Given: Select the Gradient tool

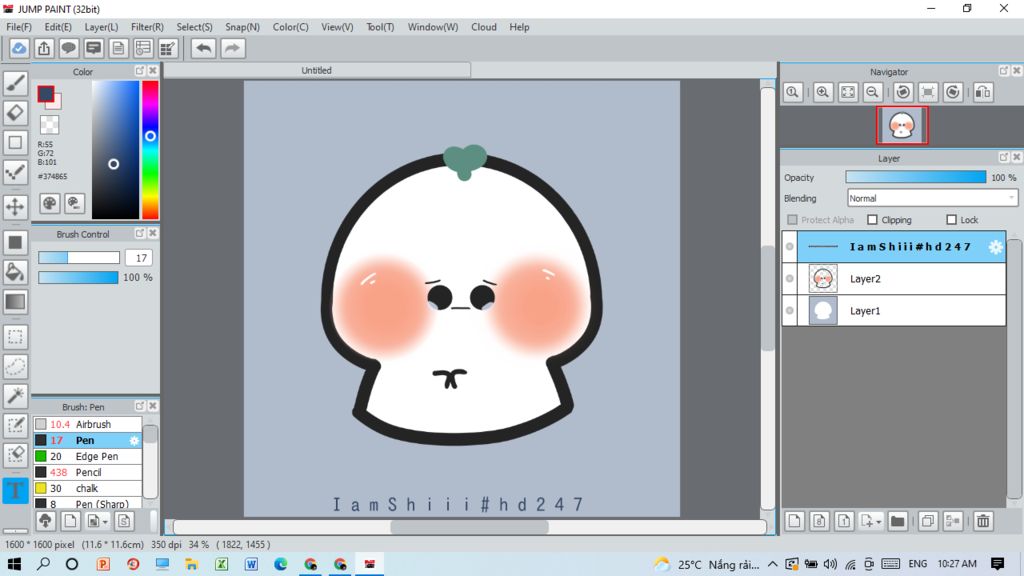Looking at the screenshot, I should 15,301.
